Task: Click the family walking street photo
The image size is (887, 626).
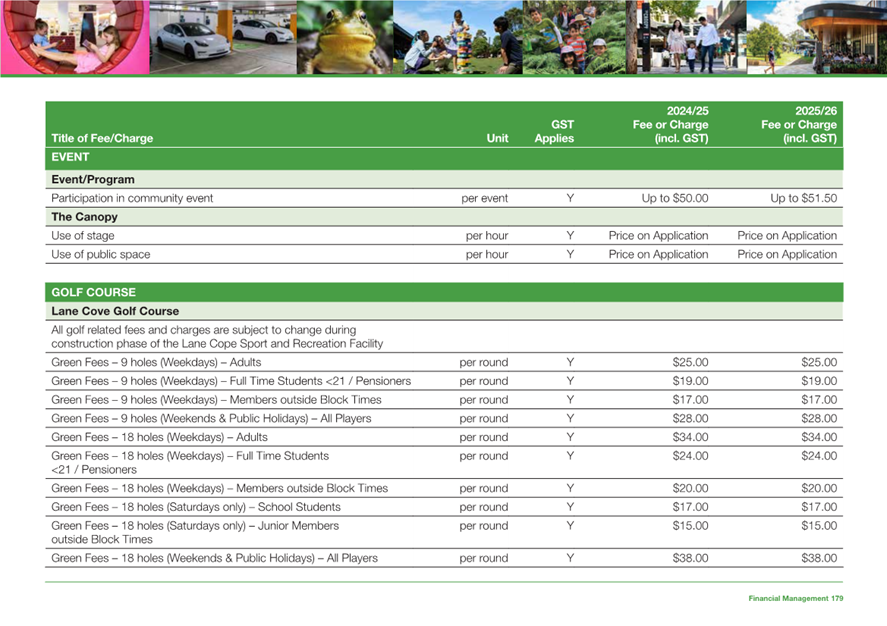Action: (x=686, y=37)
